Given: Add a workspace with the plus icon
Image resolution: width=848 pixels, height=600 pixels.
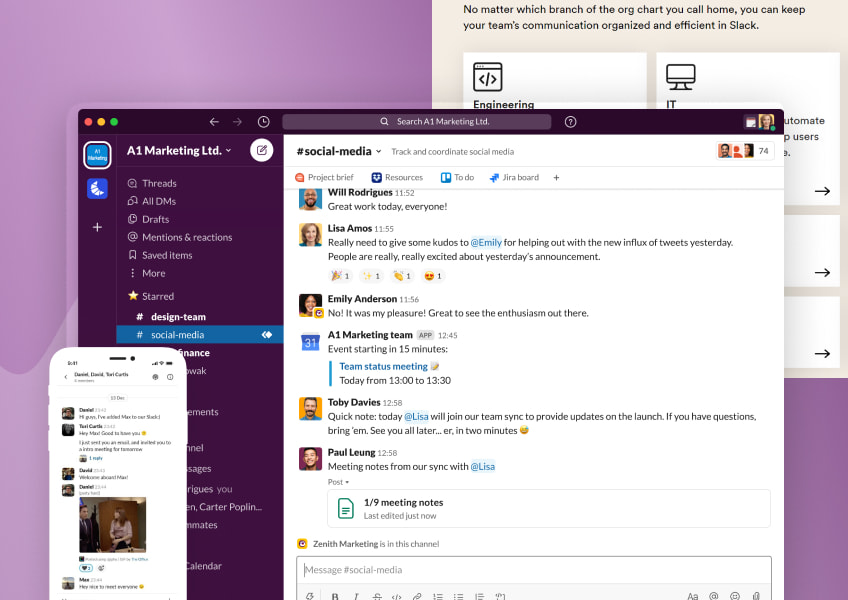Looking at the screenshot, I should click(97, 227).
